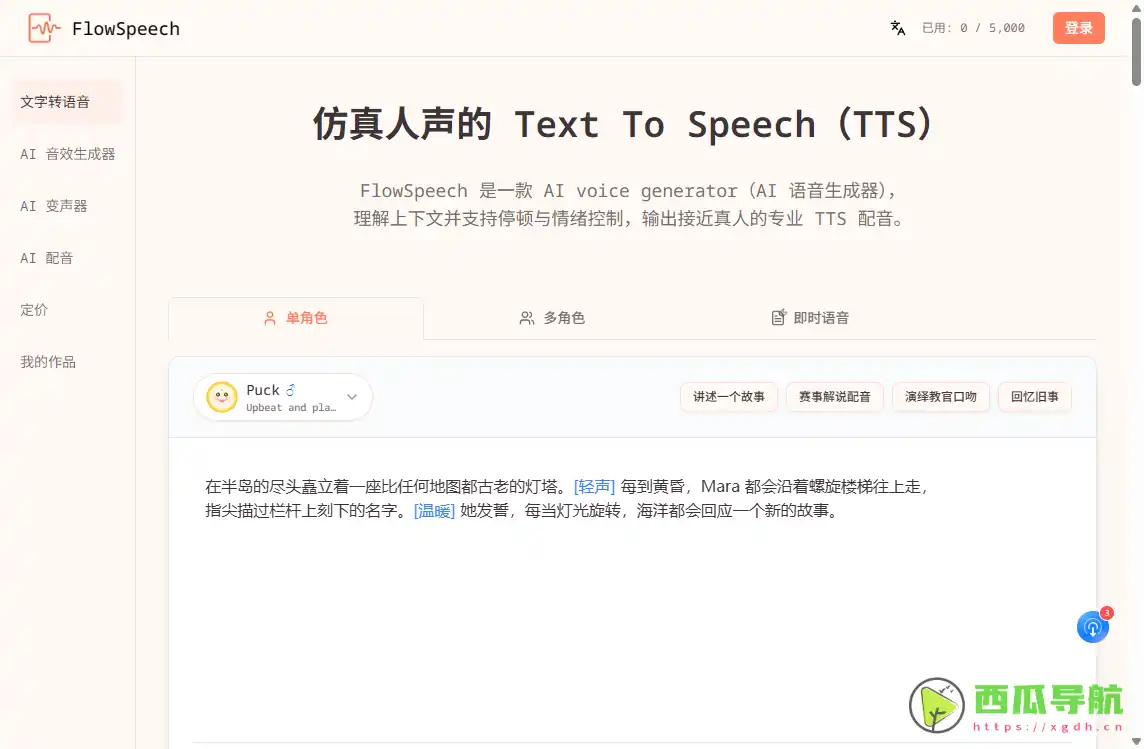Choose the 演绎教官口吻 preset

tap(940, 397)
